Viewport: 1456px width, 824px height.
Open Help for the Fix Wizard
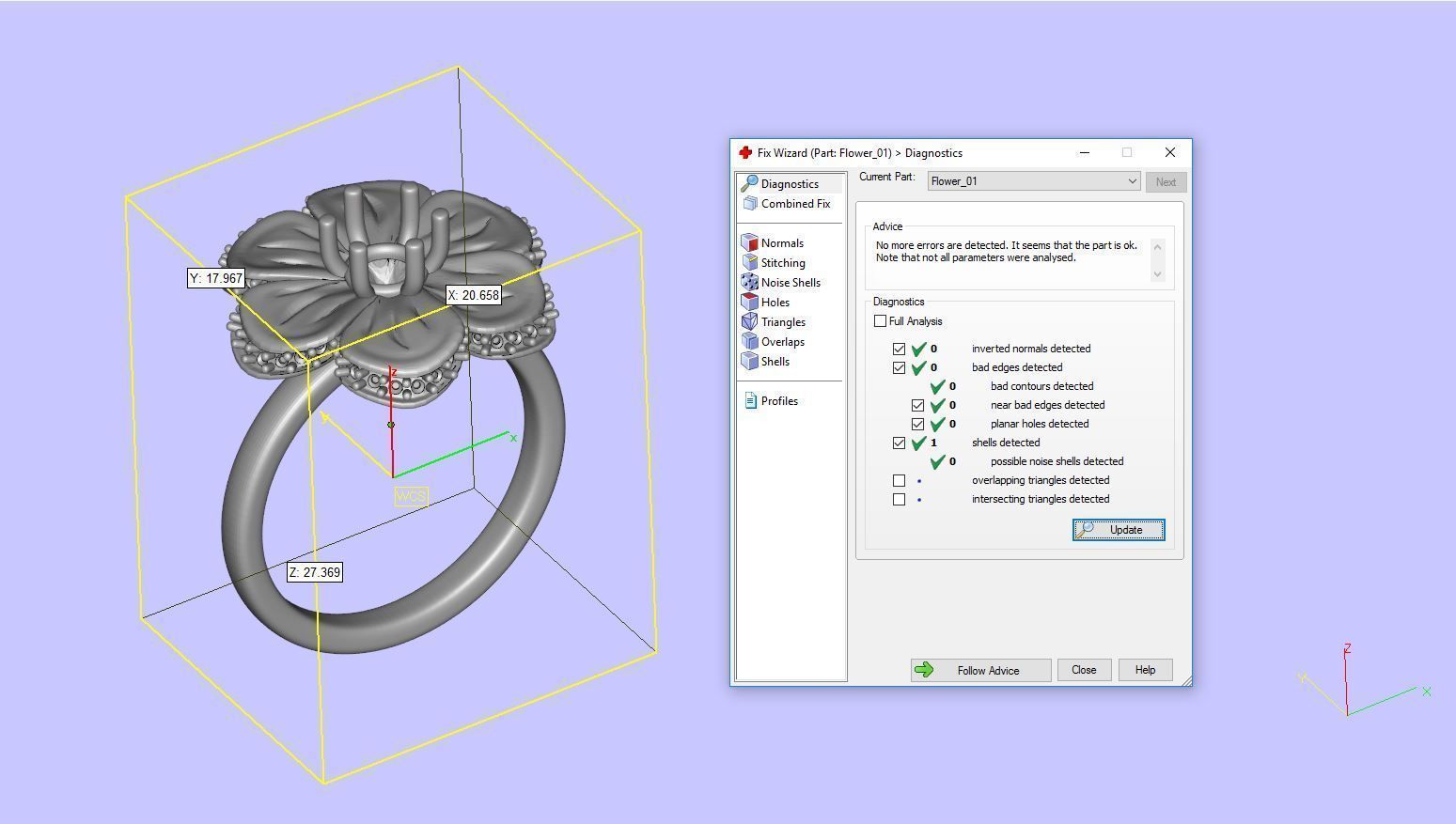click(1145, 670)
